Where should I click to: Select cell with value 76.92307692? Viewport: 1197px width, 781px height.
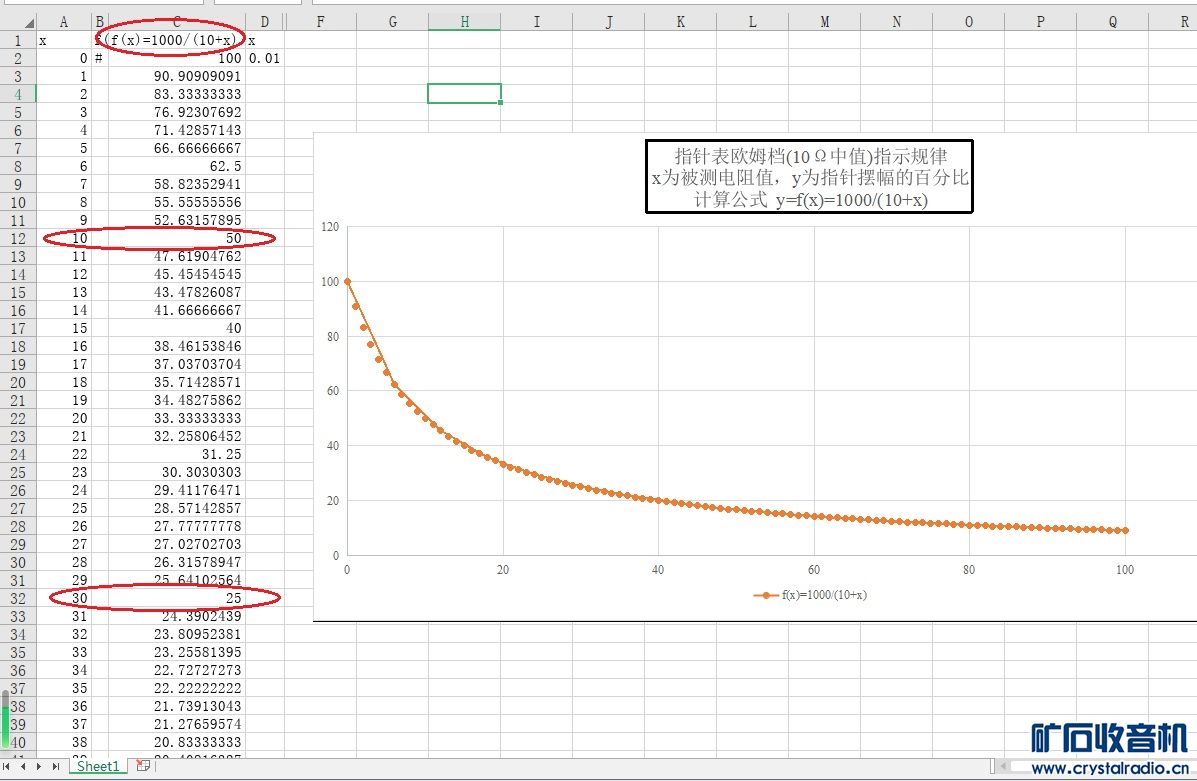pyautogui.click(x=176, y=112)
